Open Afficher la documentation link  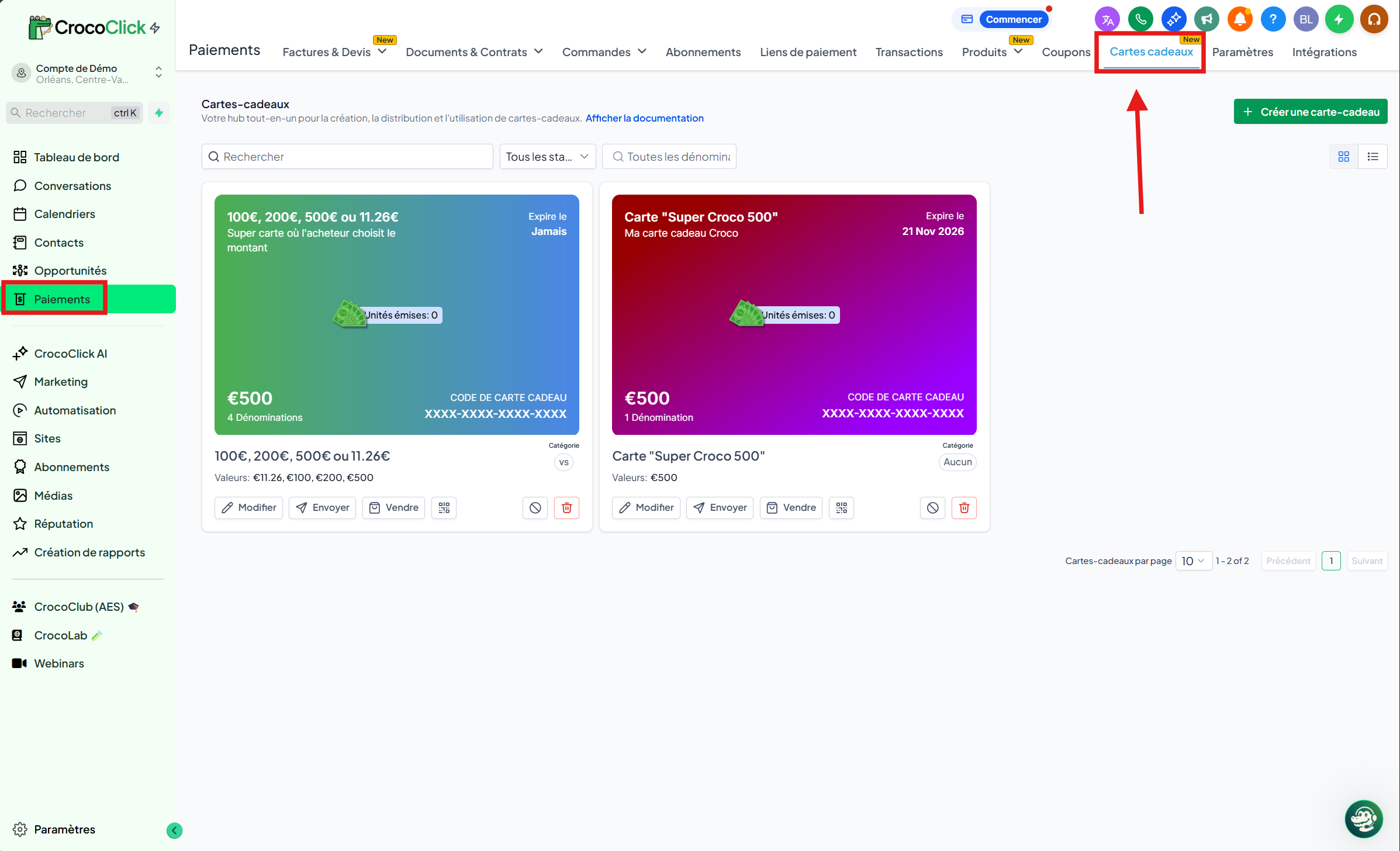644,118
